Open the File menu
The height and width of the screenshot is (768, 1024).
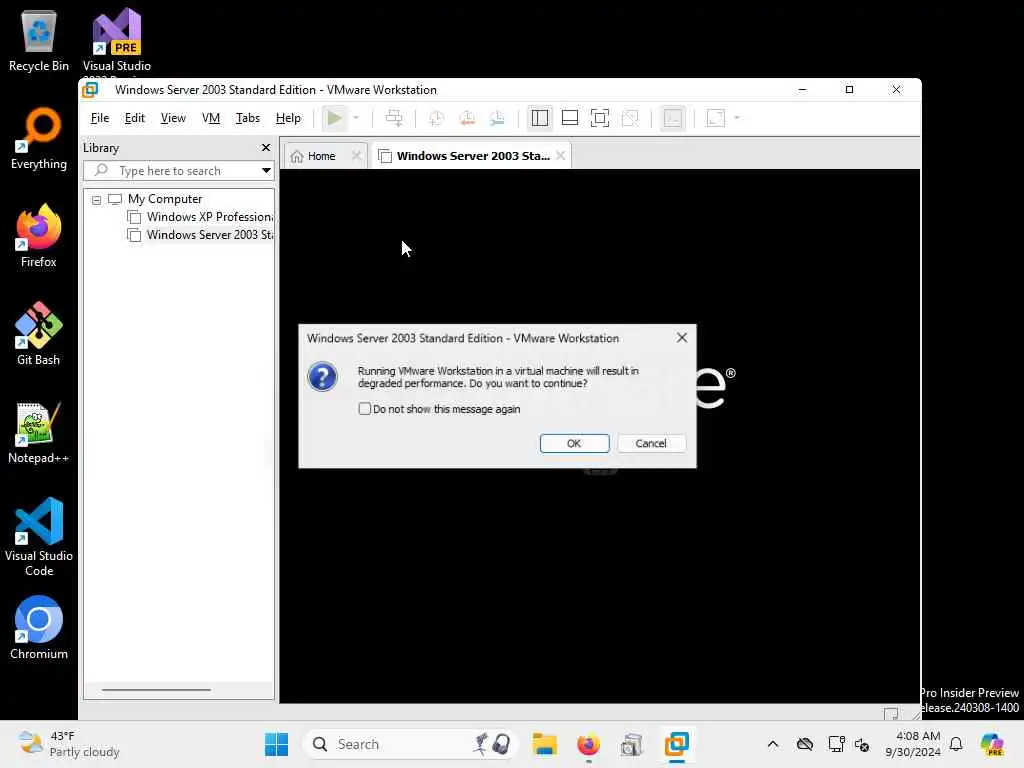(100, 118)
